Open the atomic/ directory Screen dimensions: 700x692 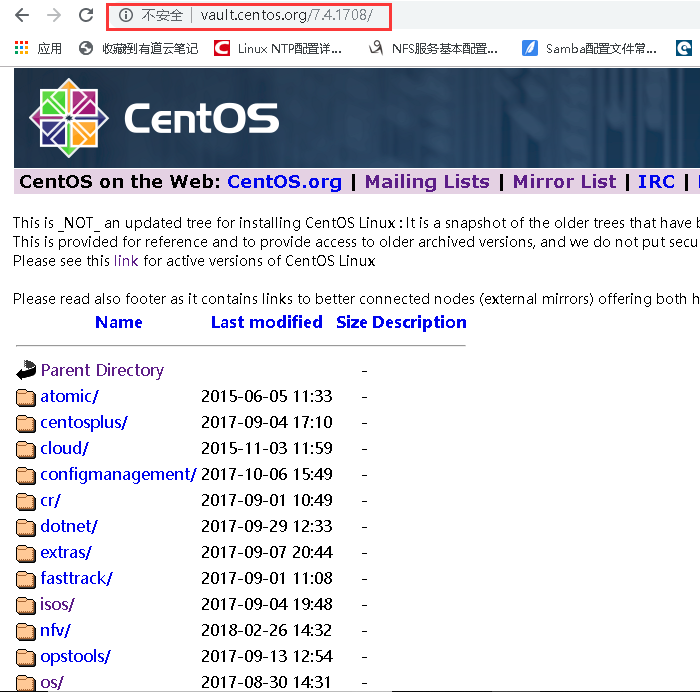69,396
